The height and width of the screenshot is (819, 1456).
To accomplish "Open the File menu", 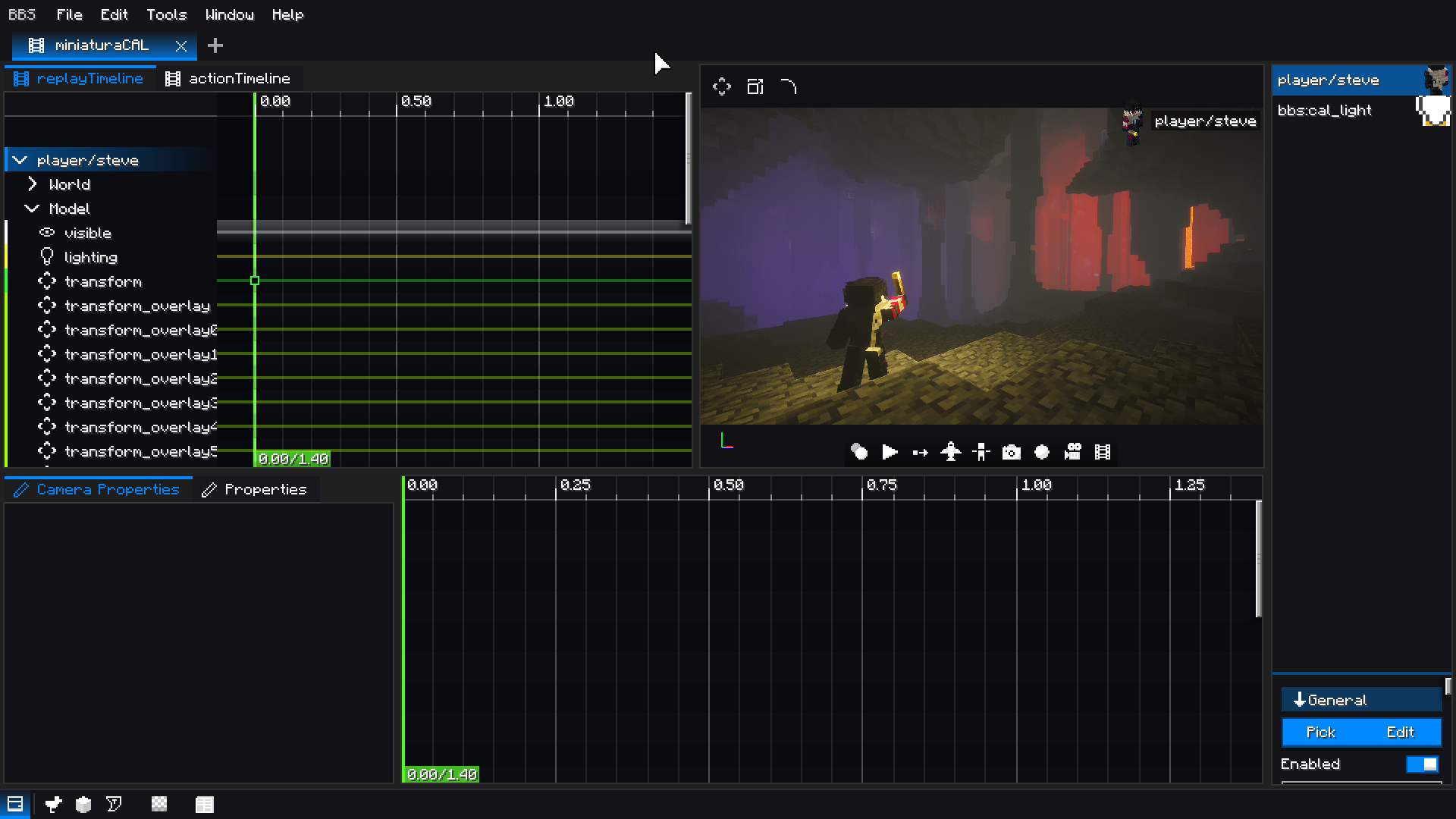I will tap(69, 14).
